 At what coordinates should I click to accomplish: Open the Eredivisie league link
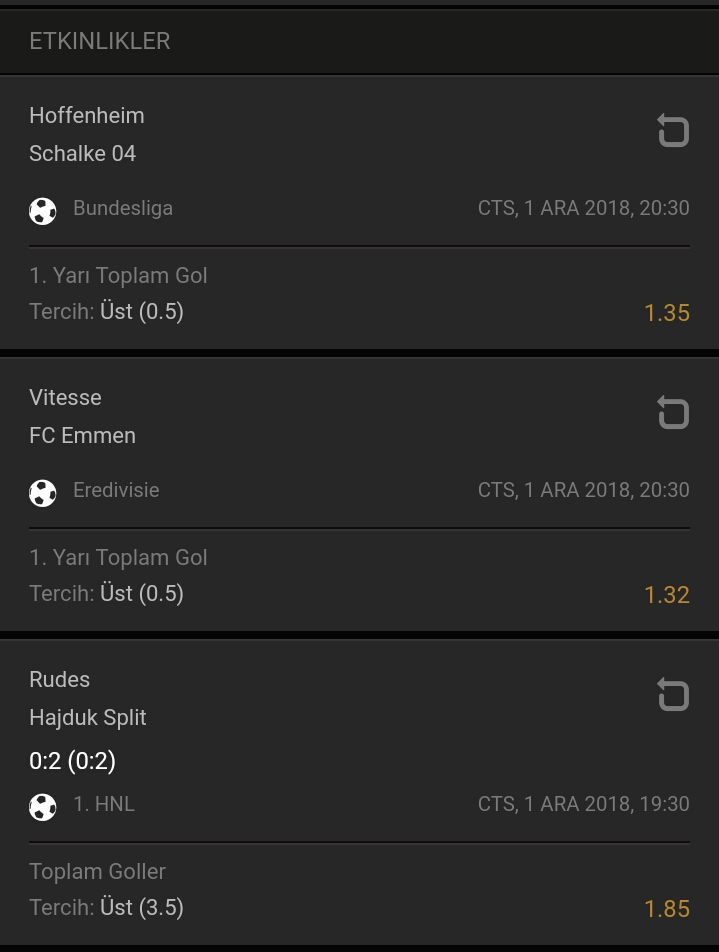click(116, 490)
